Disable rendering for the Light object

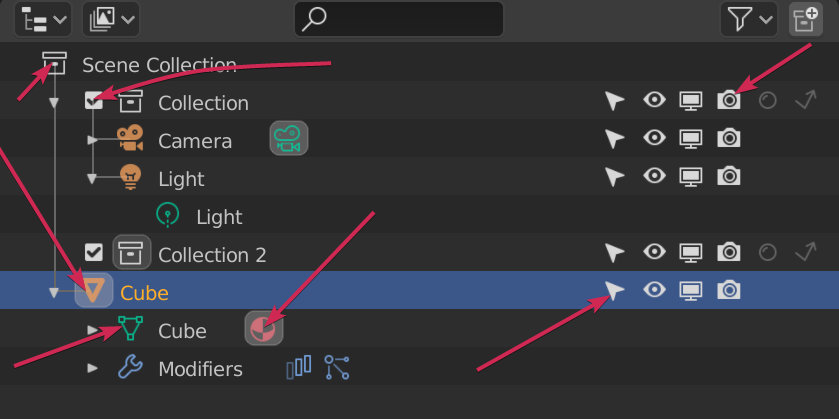729,176
